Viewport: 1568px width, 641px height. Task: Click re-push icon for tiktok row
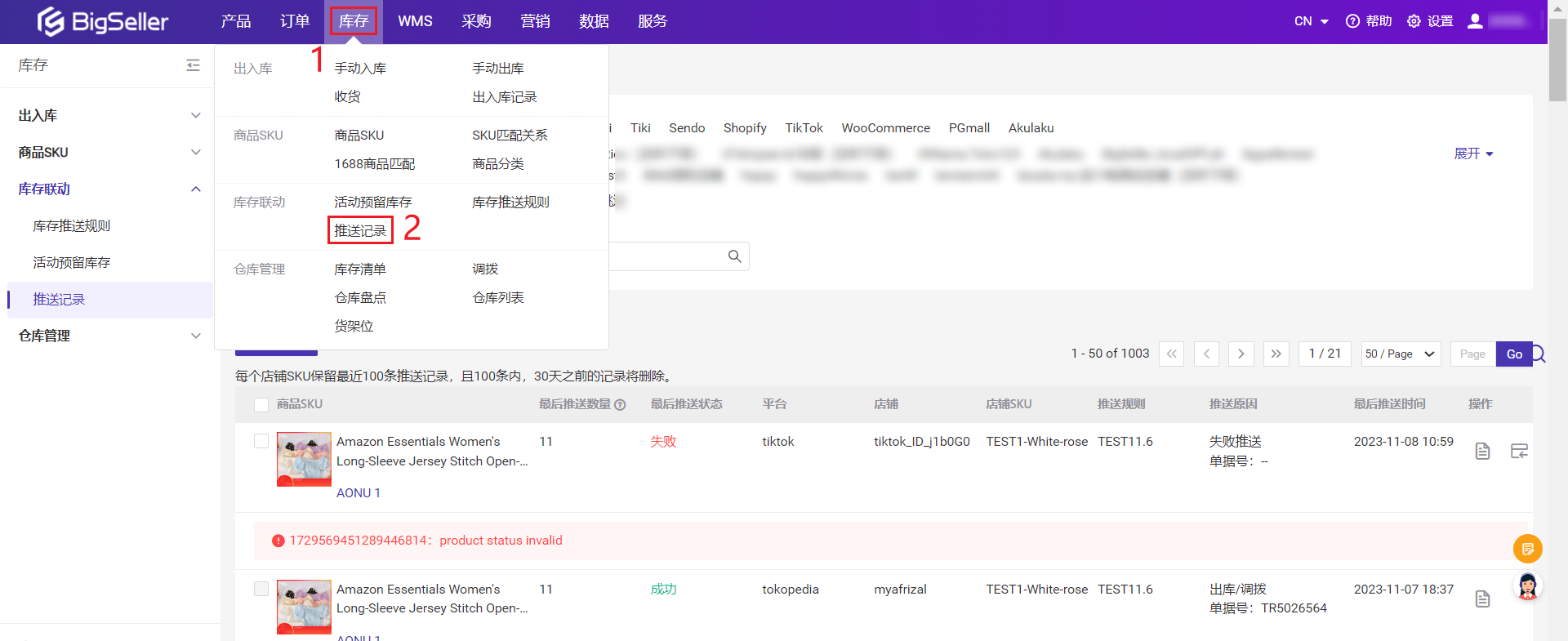pyautogui.click(x=1519, y=451)
